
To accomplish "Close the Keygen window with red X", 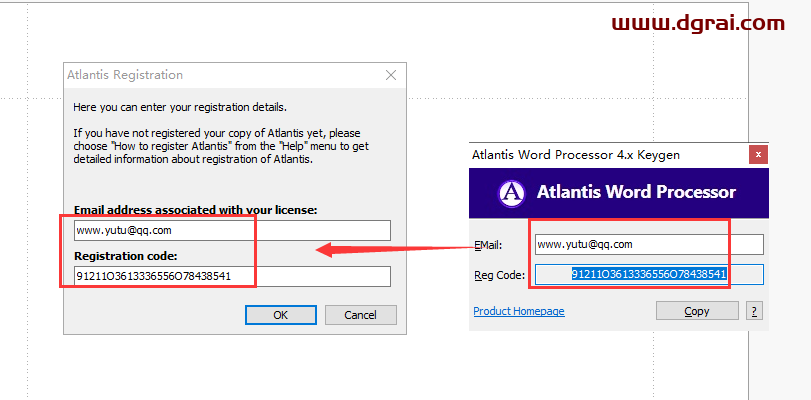I will [x=758, y=154].
